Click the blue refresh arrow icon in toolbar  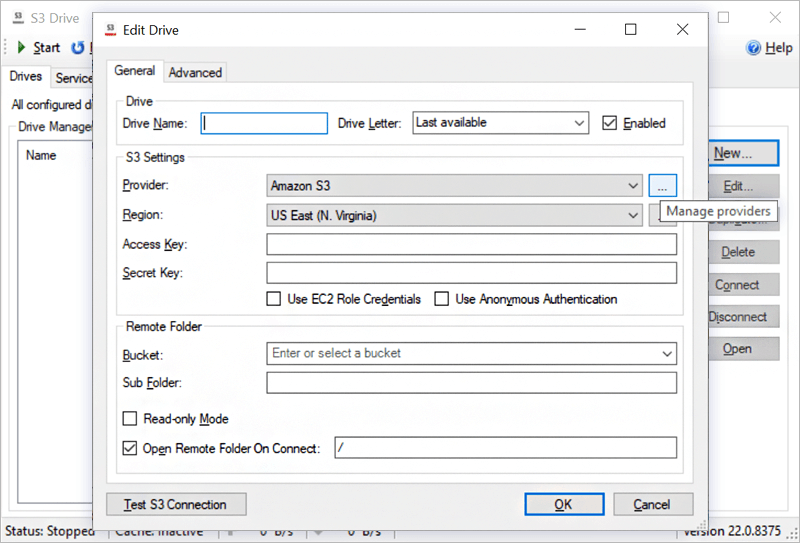(x=78, y=48)
